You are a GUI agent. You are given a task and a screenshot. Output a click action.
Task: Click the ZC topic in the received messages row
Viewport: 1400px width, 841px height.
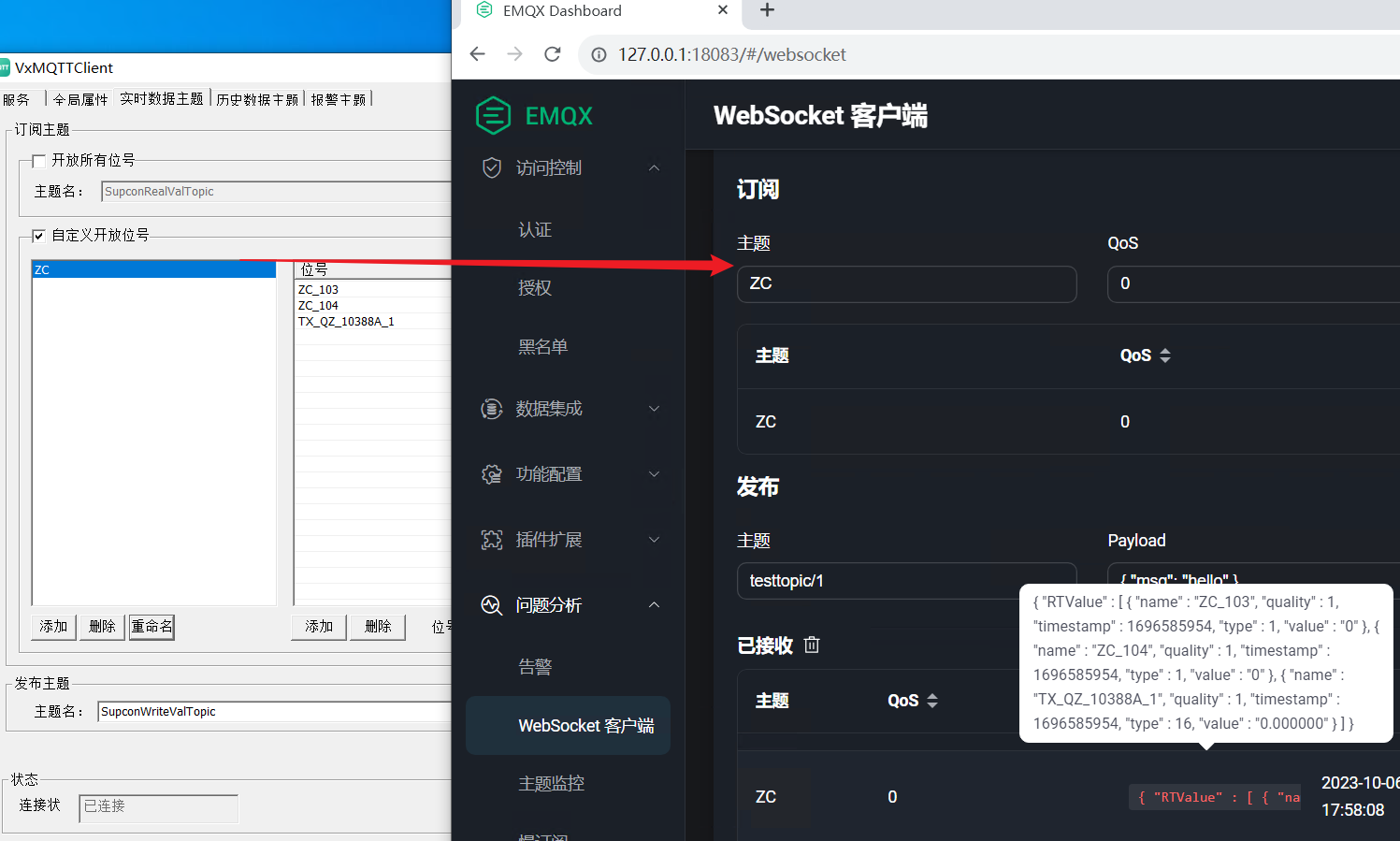(766, 797)
